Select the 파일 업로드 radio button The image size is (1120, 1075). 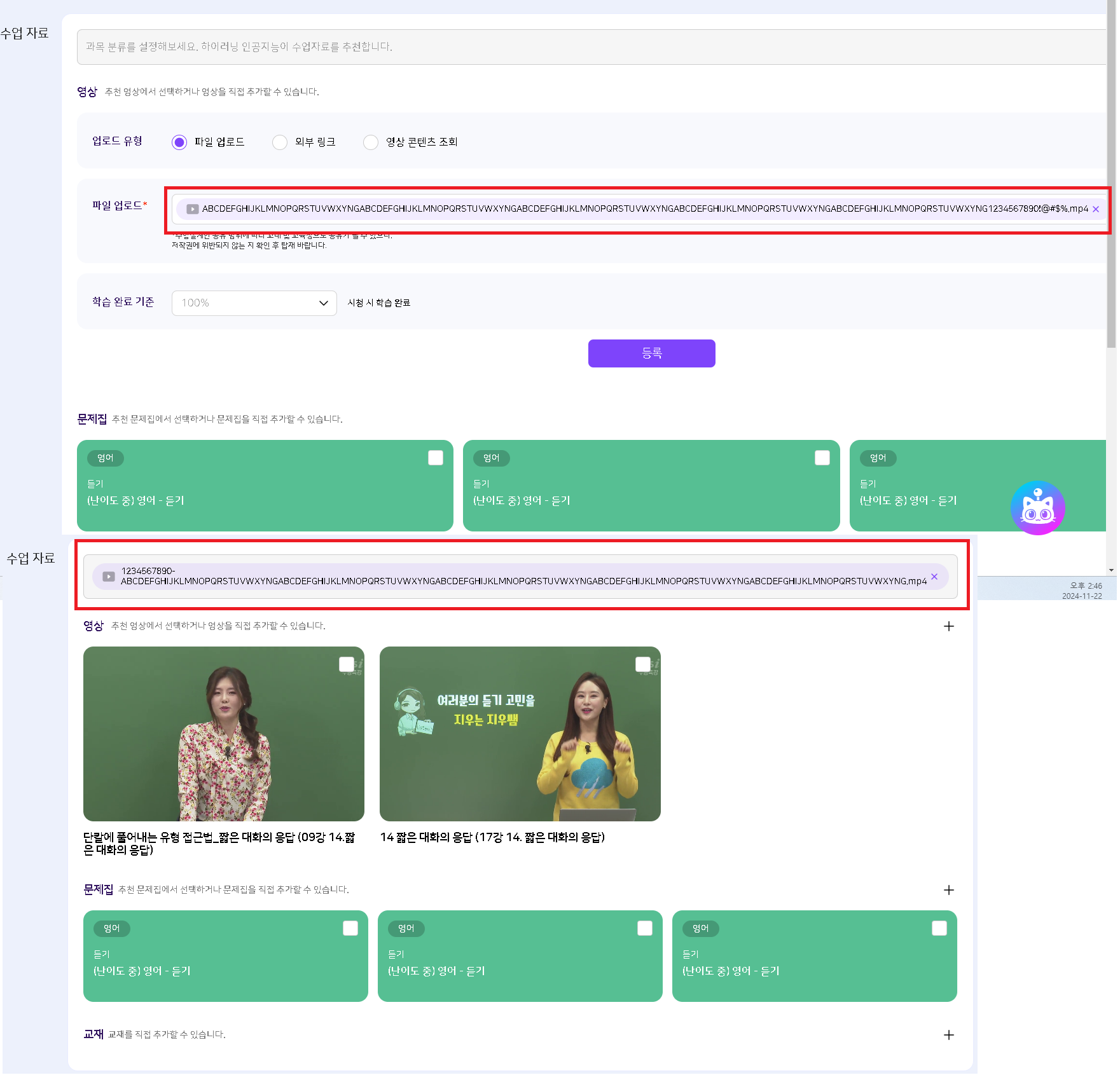click(179, 142)
